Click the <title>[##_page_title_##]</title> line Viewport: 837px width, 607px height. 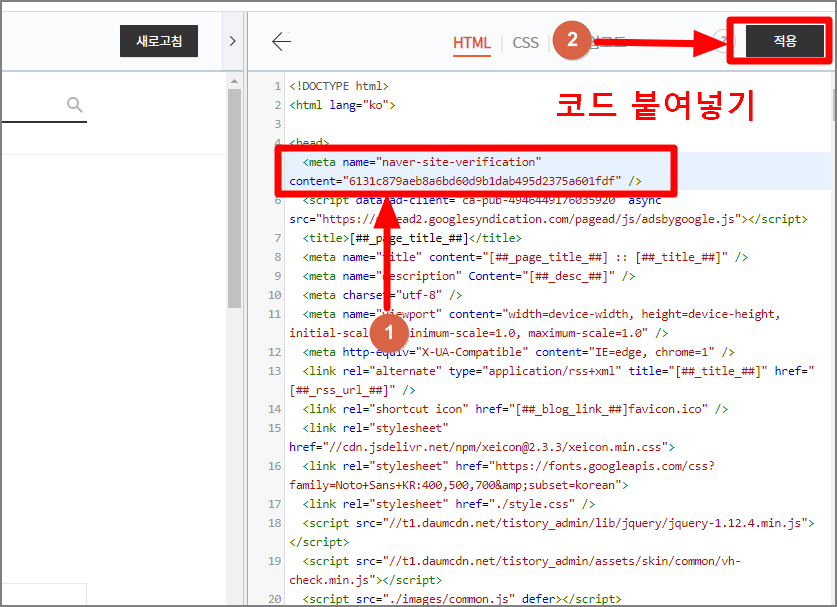tap(412, 238)
